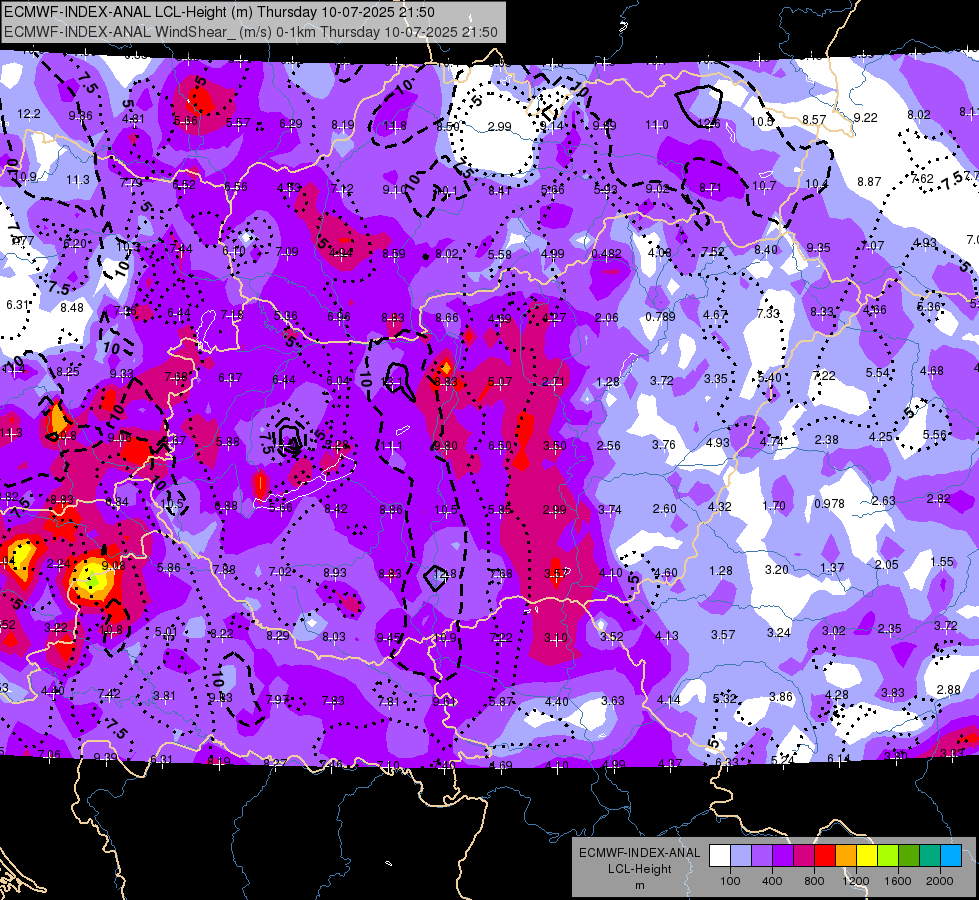Click the lime green legend swatch
The height and width of the screenshot is (900, 979).
coord(888,856)
